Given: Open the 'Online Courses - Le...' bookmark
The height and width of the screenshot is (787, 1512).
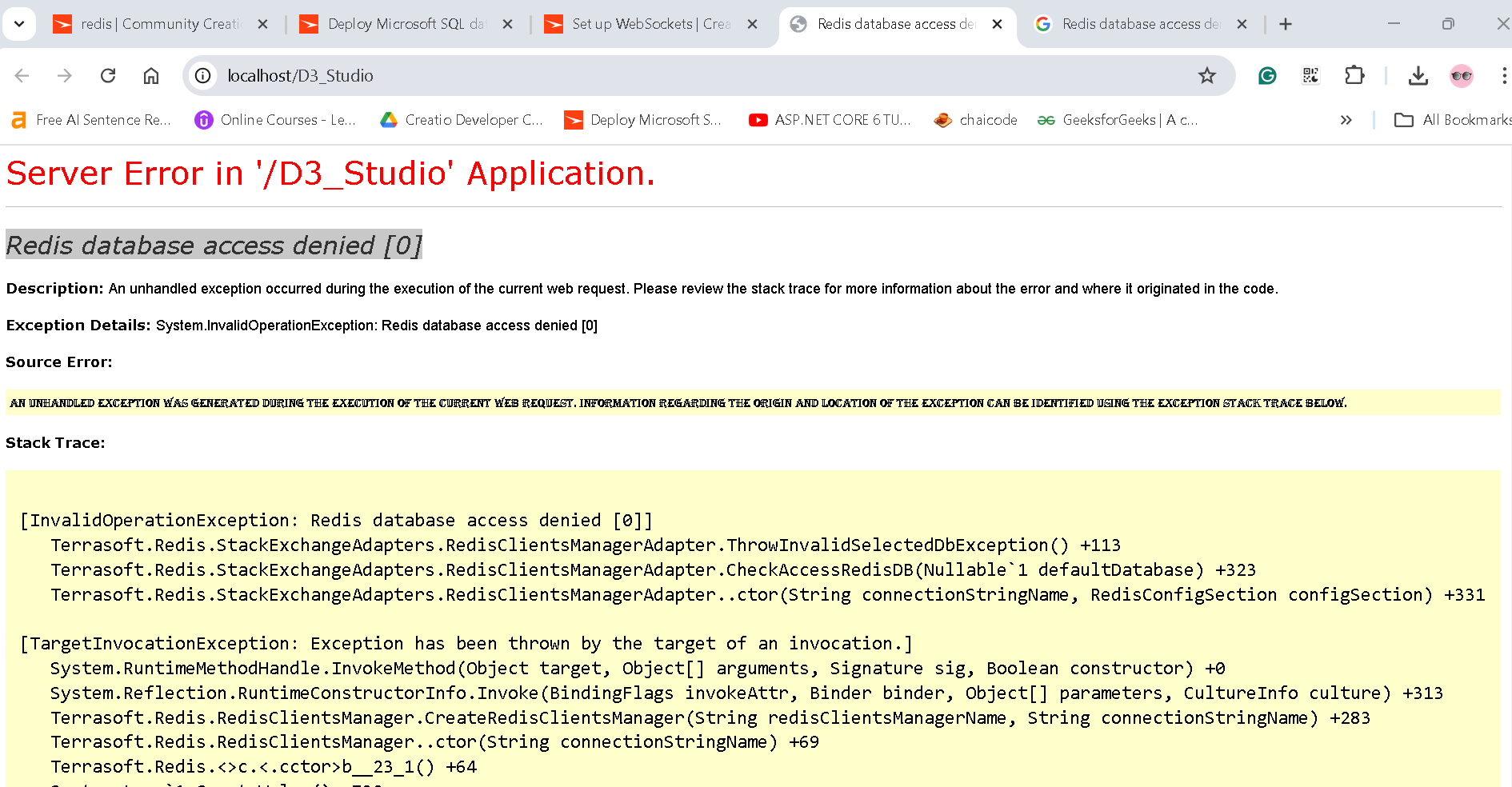Looking at the screenshot, I should 275,120.
